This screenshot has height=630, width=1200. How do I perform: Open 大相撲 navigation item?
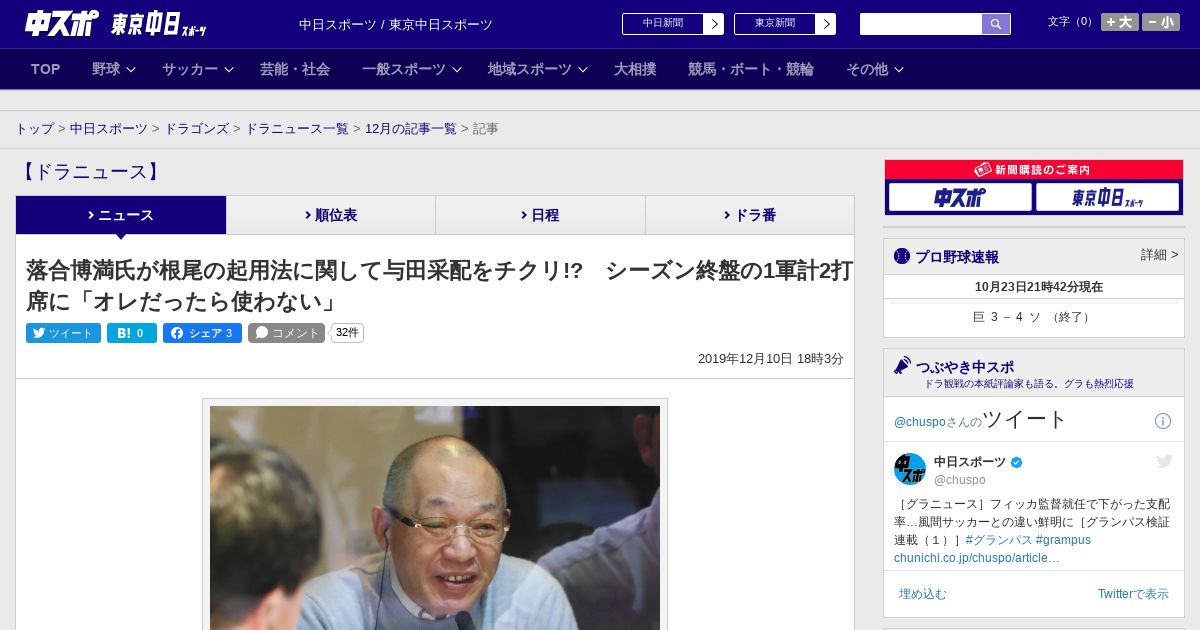pyautogui.click(x=635, y=69)
